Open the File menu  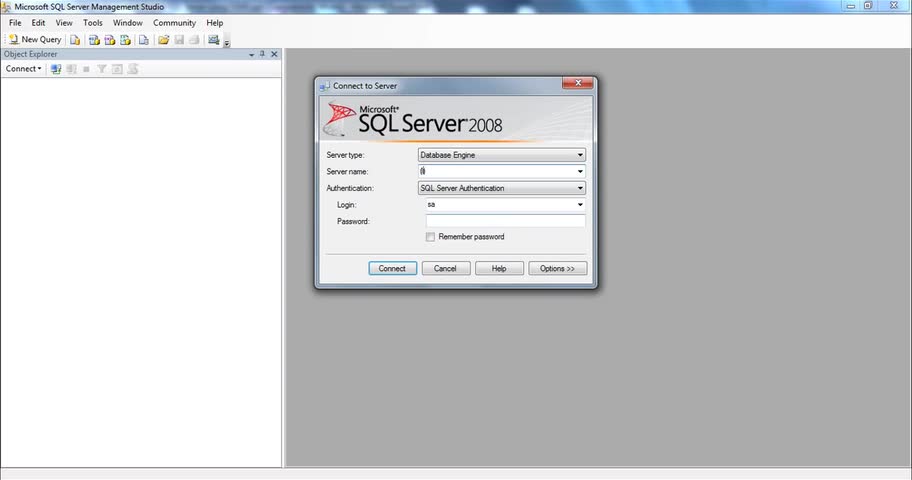point(15,23)
